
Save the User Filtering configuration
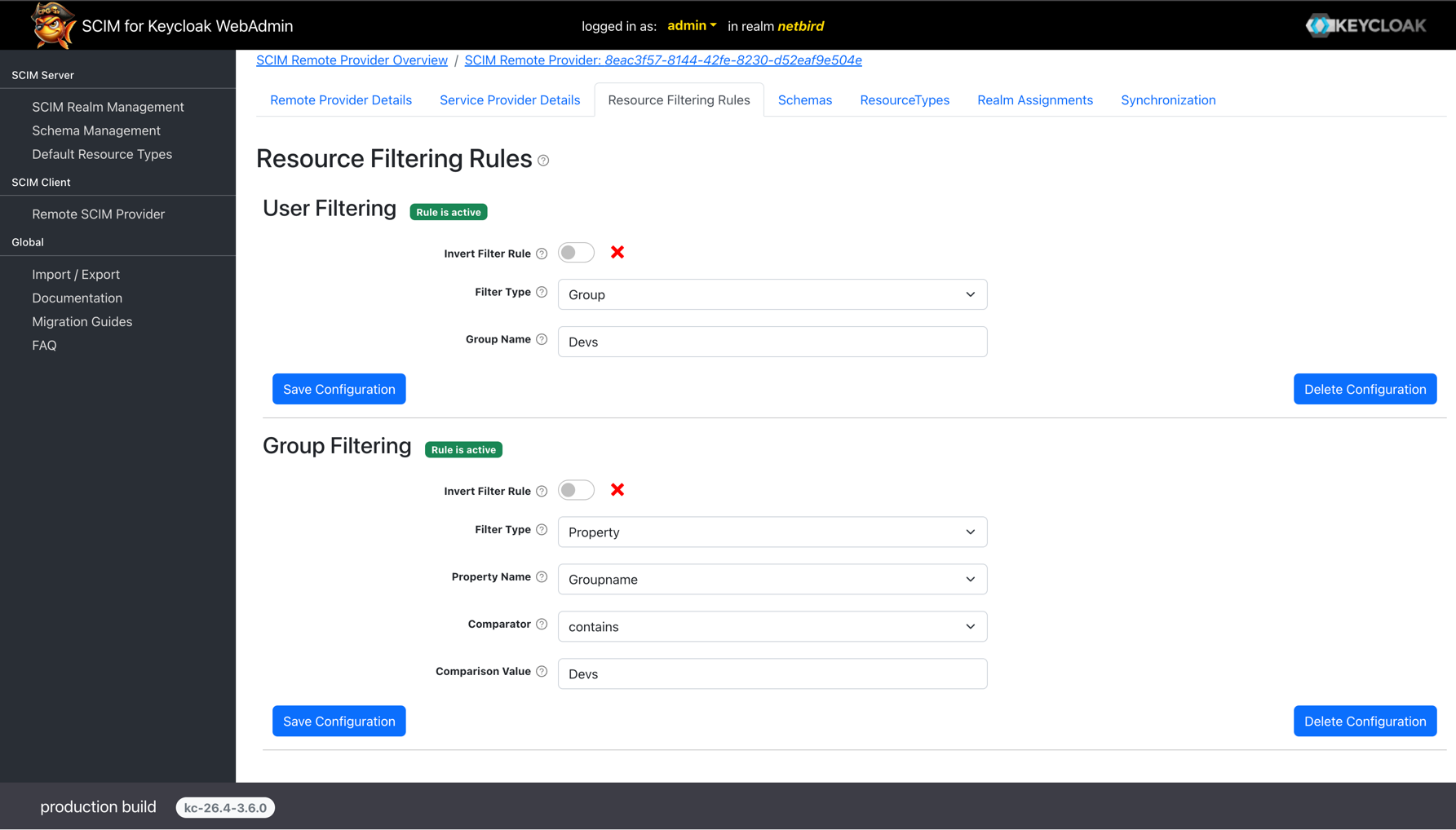tap(339, 389)
